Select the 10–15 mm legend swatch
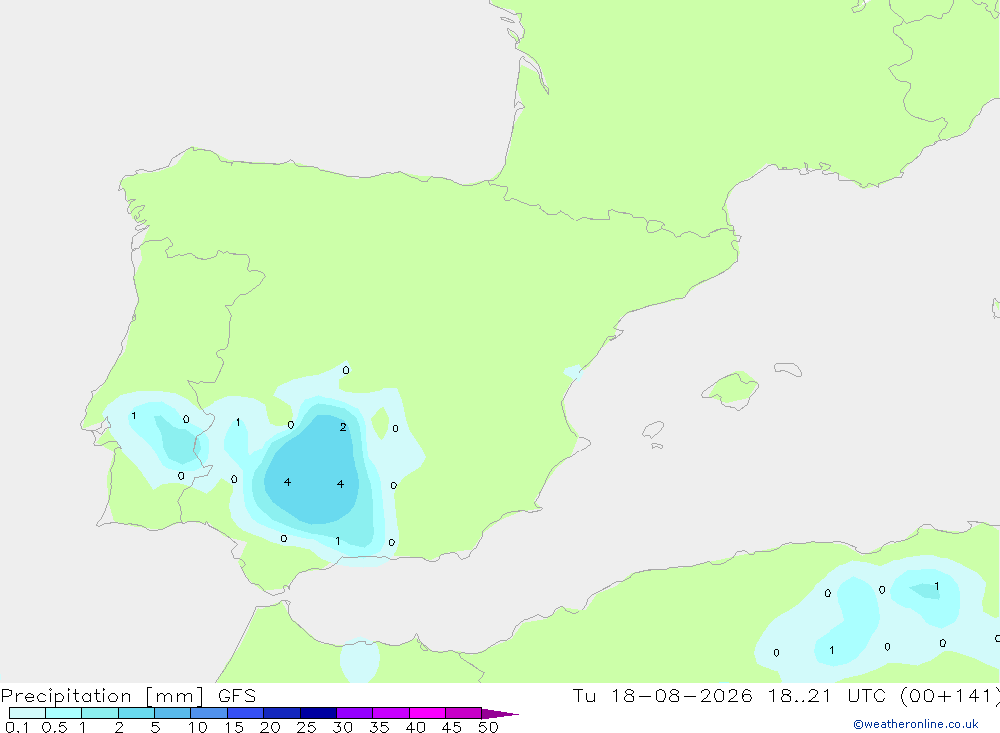The height and width of the screenshot is (733, 1000). pos(209,713)
